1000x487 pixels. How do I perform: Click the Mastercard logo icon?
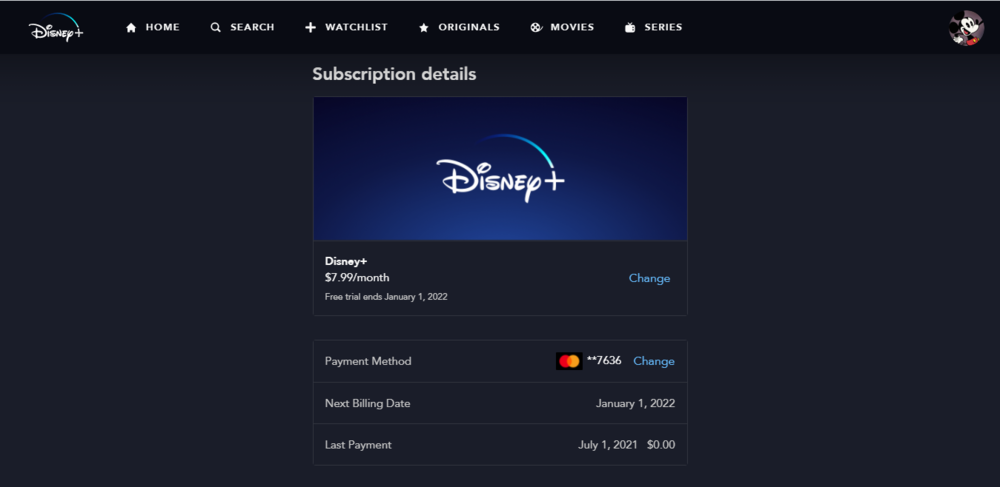569,361
